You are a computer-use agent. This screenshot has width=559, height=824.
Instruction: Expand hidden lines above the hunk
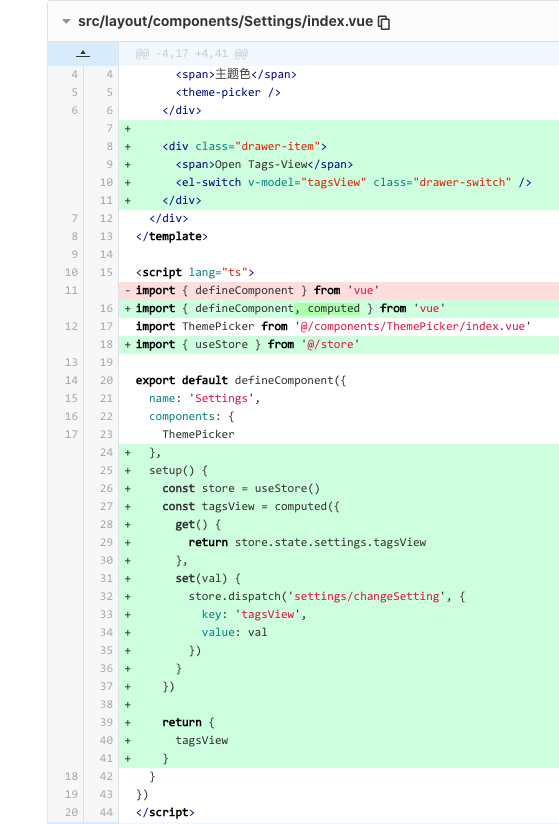[83, 54]
